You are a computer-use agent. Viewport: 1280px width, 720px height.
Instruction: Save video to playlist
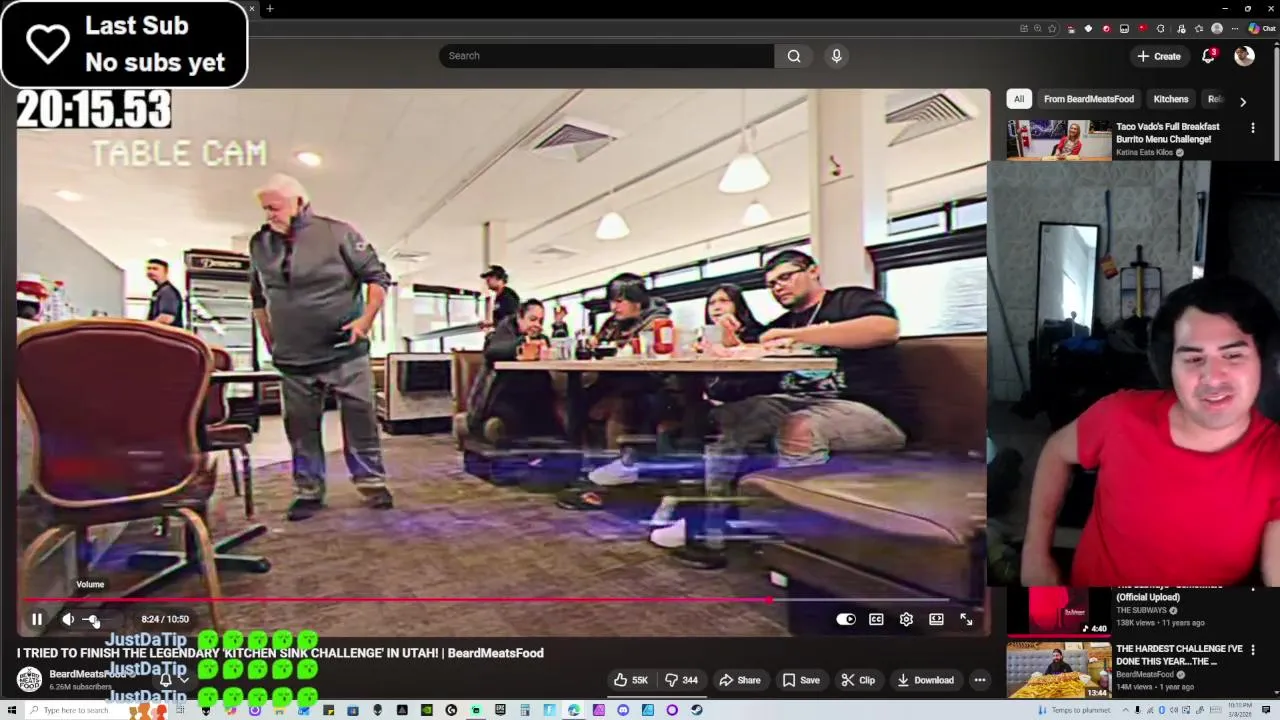click(801, 680)
